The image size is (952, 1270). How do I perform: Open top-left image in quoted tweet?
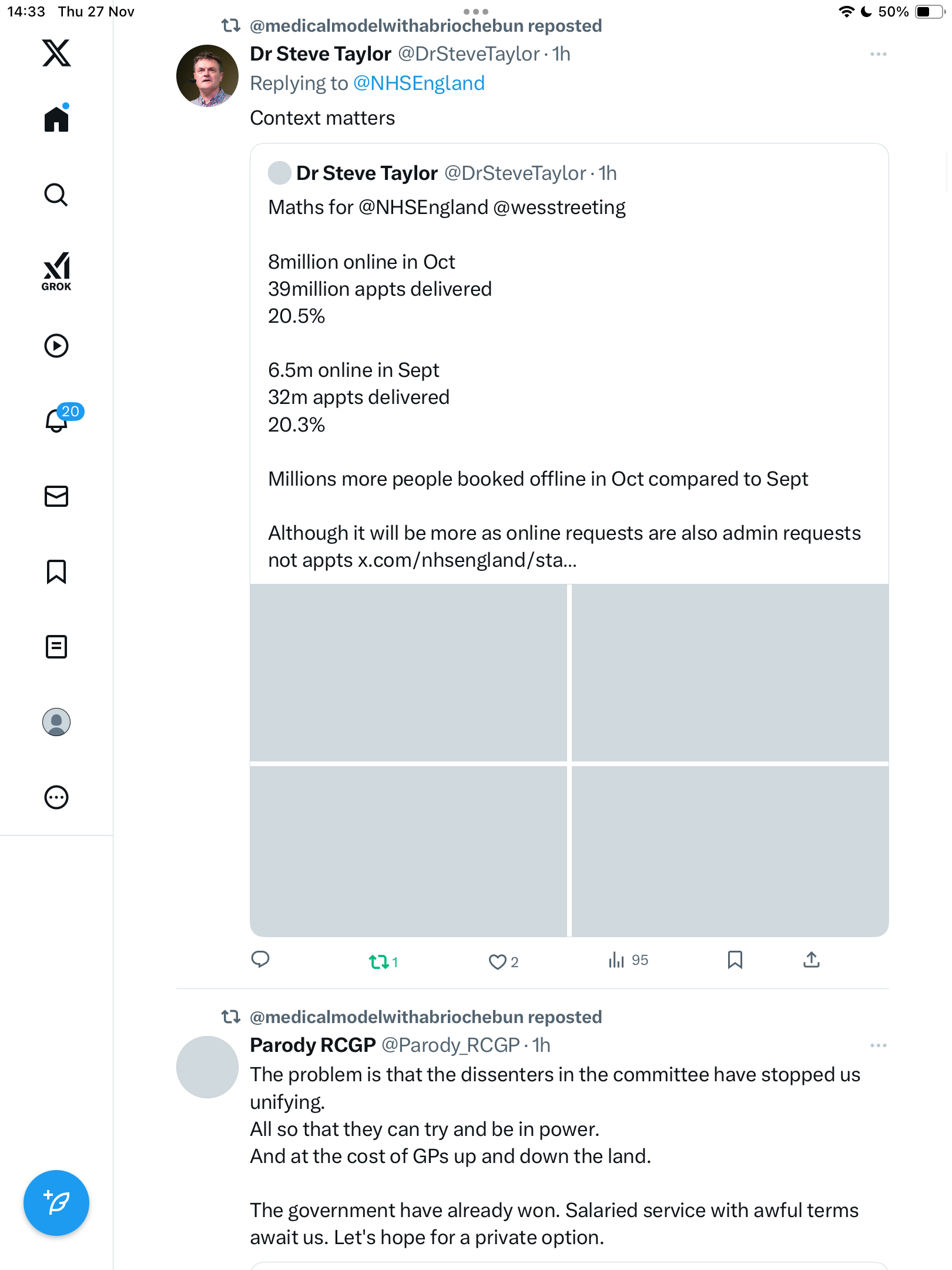pos(408,673)
